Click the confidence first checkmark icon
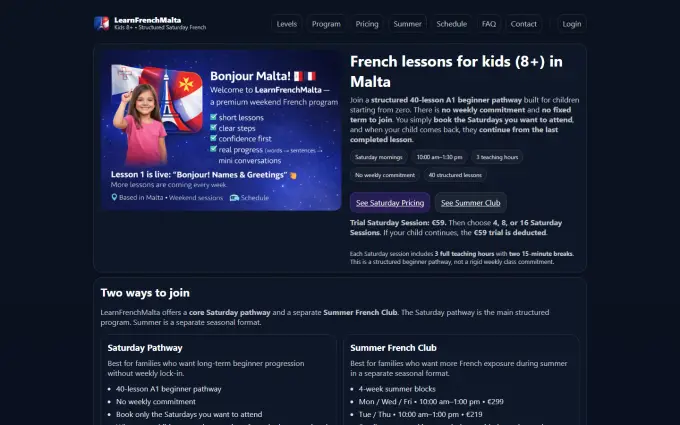This screenshot has width=680, height=425. [213, 138]
